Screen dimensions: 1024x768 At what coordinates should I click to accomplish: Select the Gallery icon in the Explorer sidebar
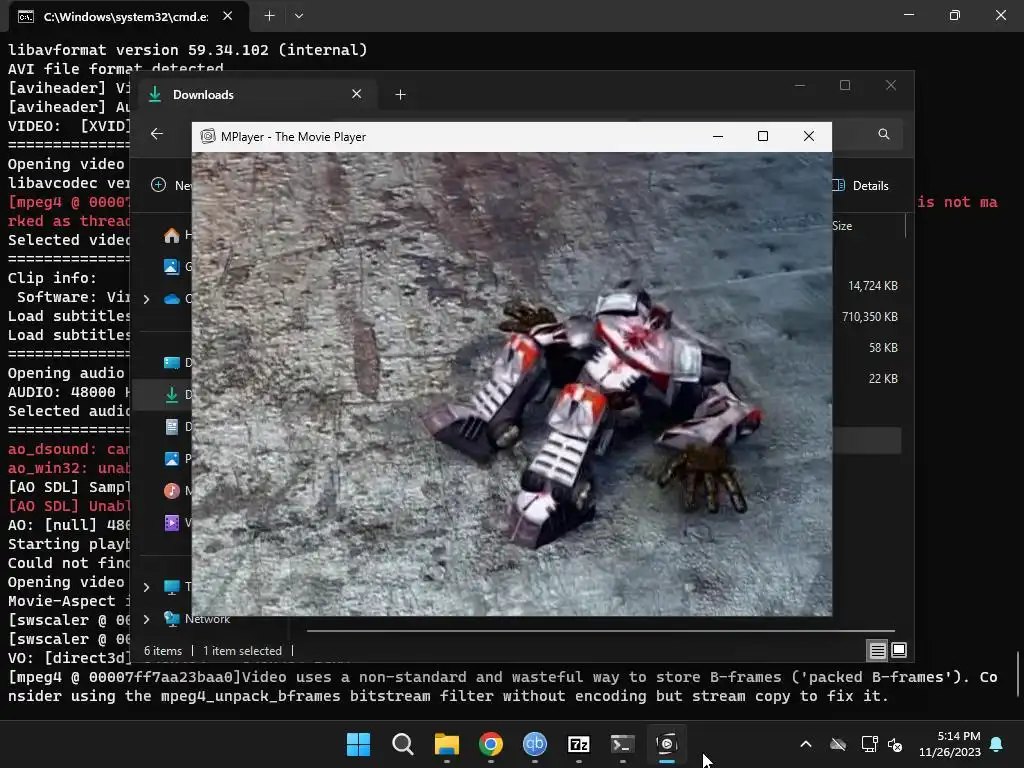[x=172, y=266]
